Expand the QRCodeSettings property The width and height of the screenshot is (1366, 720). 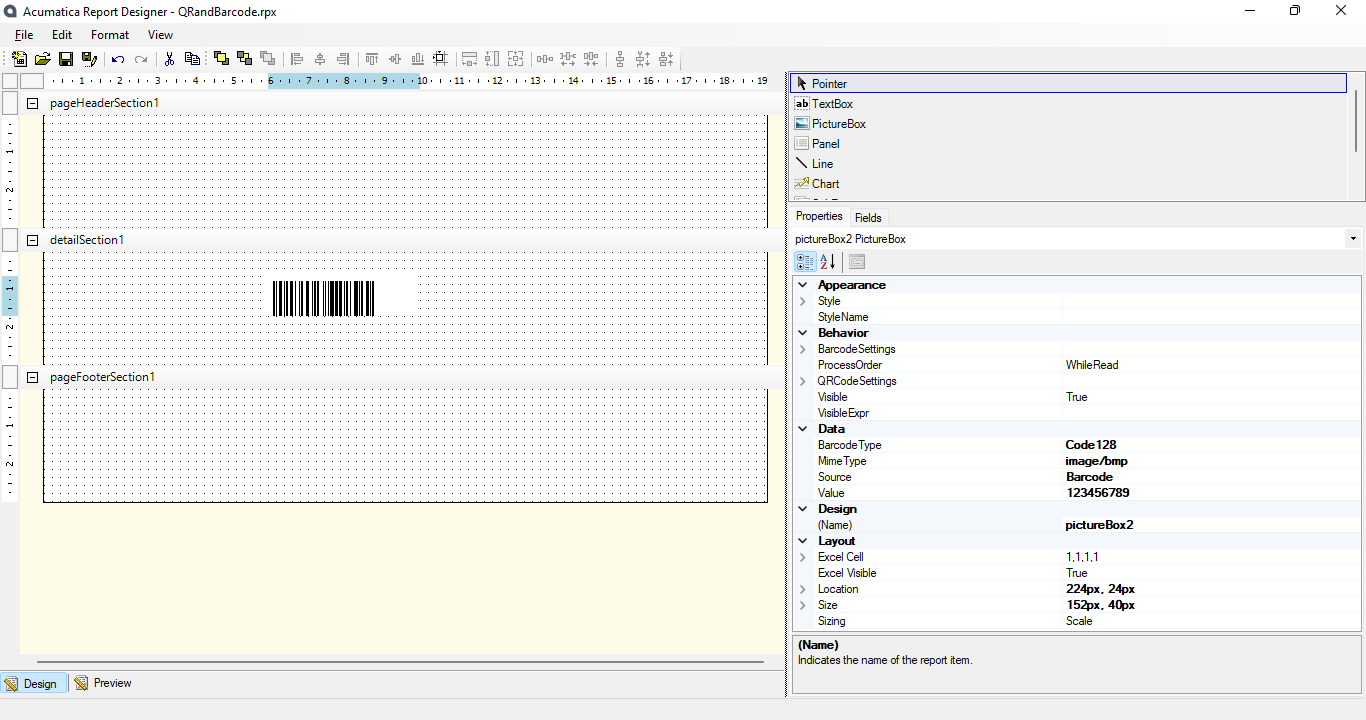pyautogui.click(x=802, y=381)
